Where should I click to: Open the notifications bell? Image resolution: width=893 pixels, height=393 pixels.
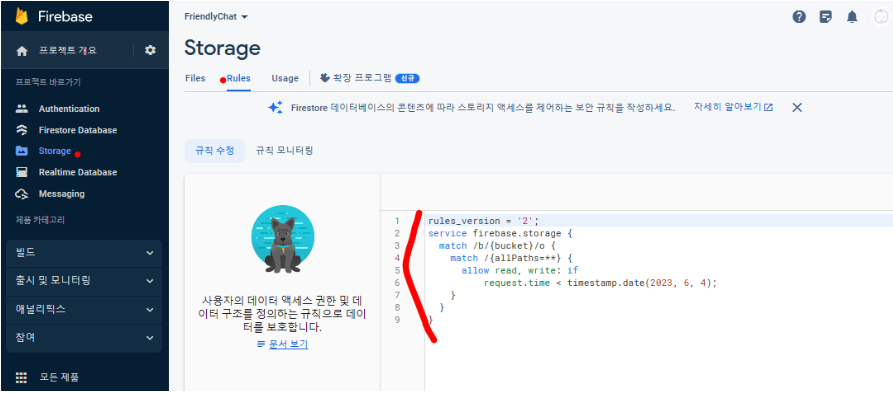[x=852, y=17]
